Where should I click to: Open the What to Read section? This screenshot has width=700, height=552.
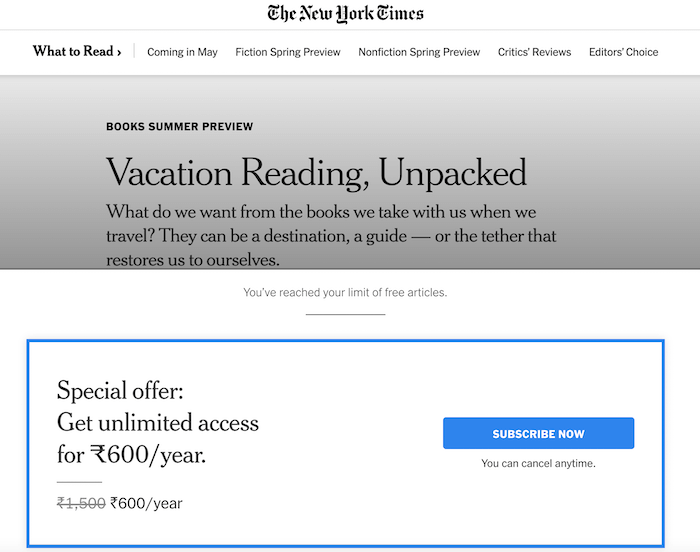pyautogui.click(x=71, y=52)
